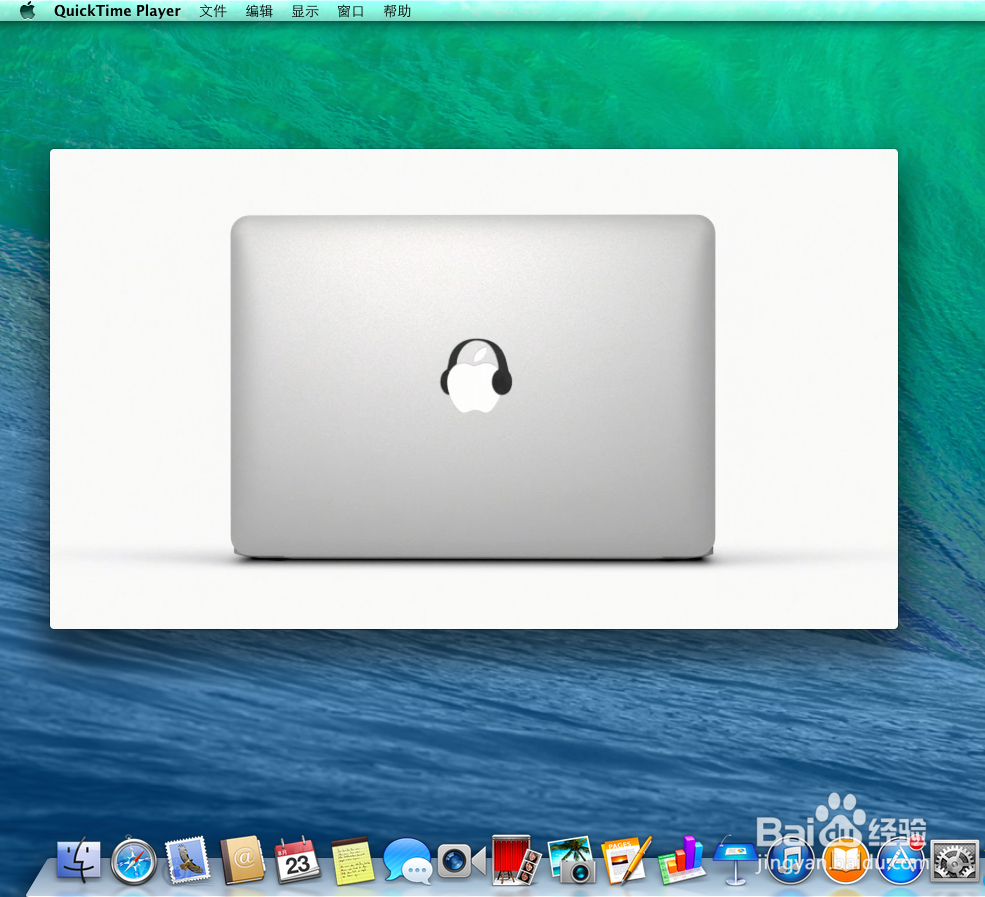Launch Safari from the Dock
This screenshot has width=985, height=897.
click(133, 861)
